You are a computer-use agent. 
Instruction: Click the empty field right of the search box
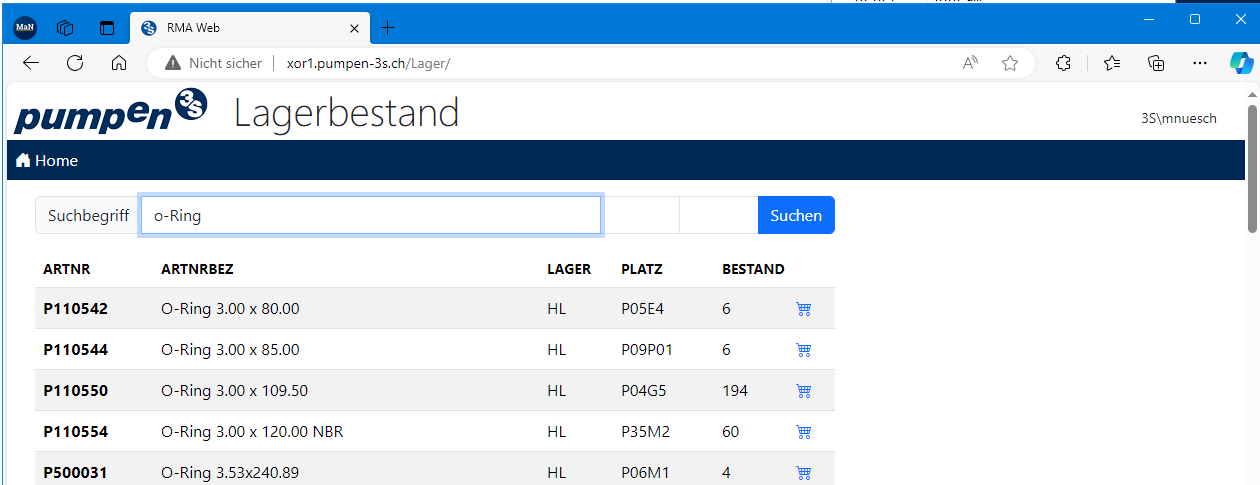[641, 215]
